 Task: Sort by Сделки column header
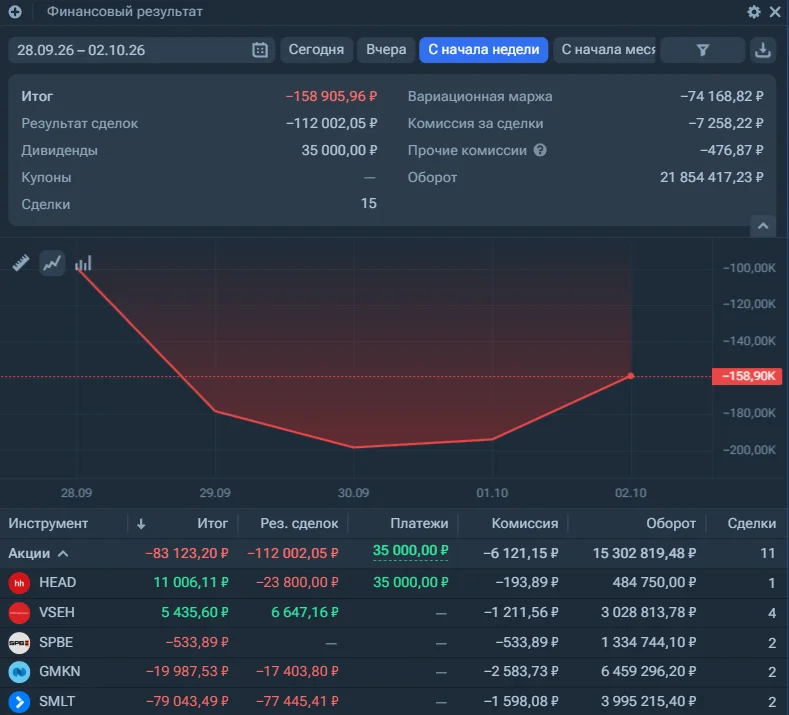[752, 524]
